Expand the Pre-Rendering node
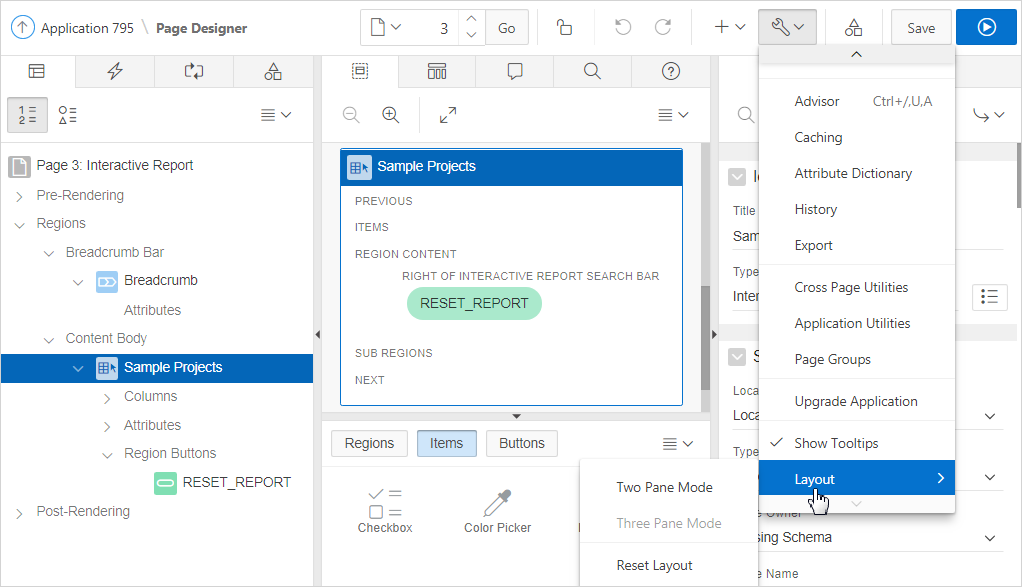 20,196
